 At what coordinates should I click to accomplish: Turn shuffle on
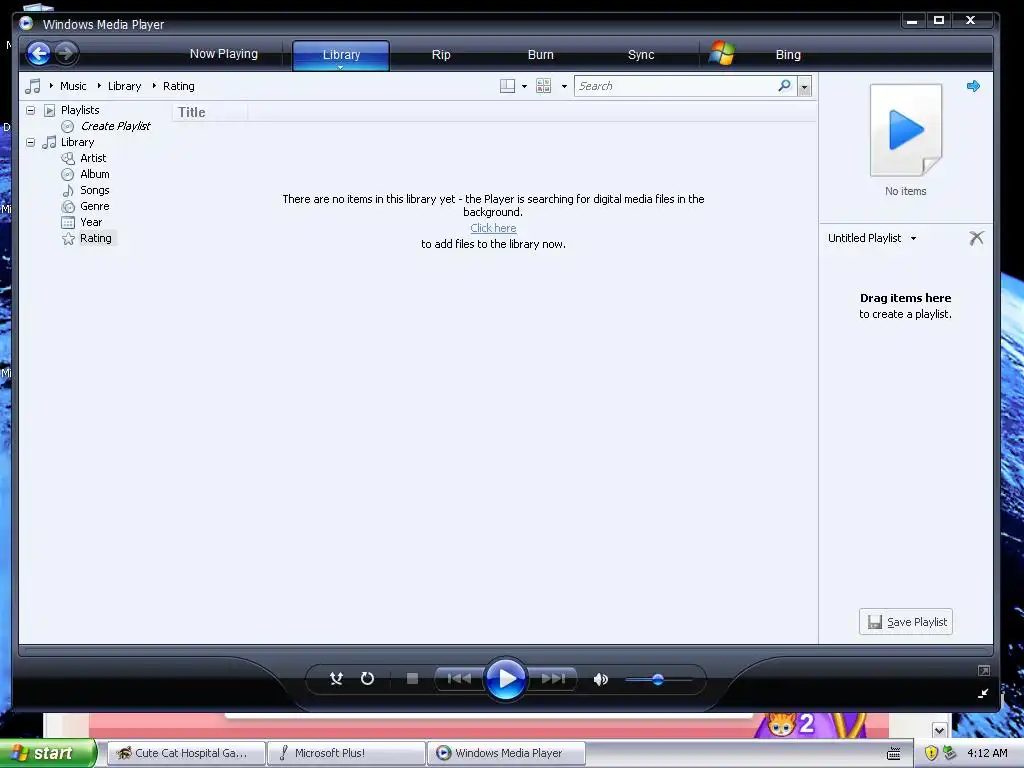coord(336,679)
